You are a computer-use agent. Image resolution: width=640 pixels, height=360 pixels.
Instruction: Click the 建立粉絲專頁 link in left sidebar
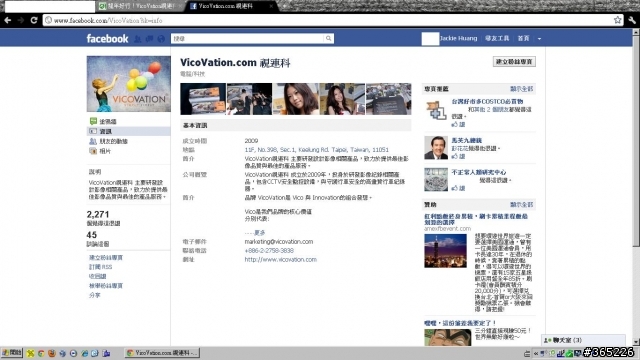(x=106, y=258)
